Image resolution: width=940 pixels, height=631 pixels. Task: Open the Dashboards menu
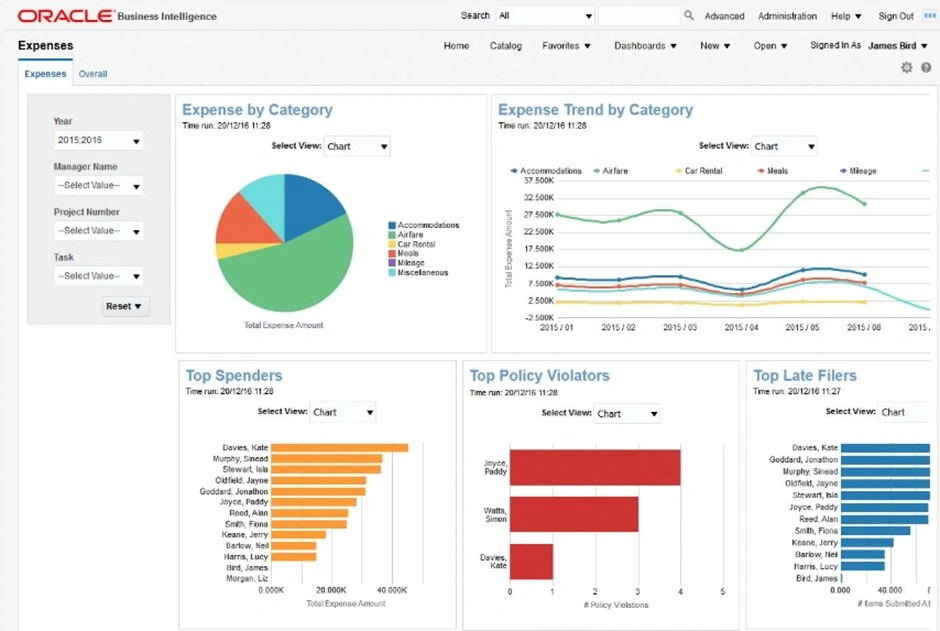(644, 46)
